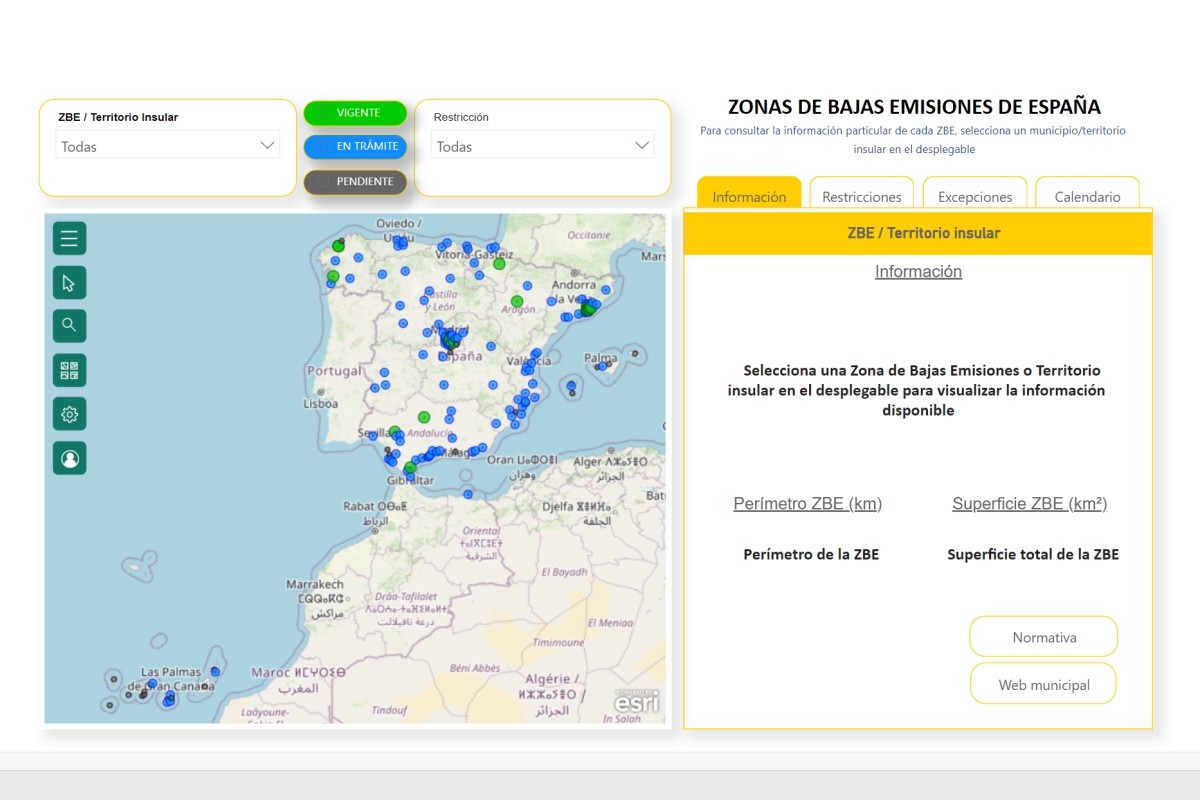Expand the Restricción dropdown
Viewport: 1200px width, 800px height.
click(542, 146)
